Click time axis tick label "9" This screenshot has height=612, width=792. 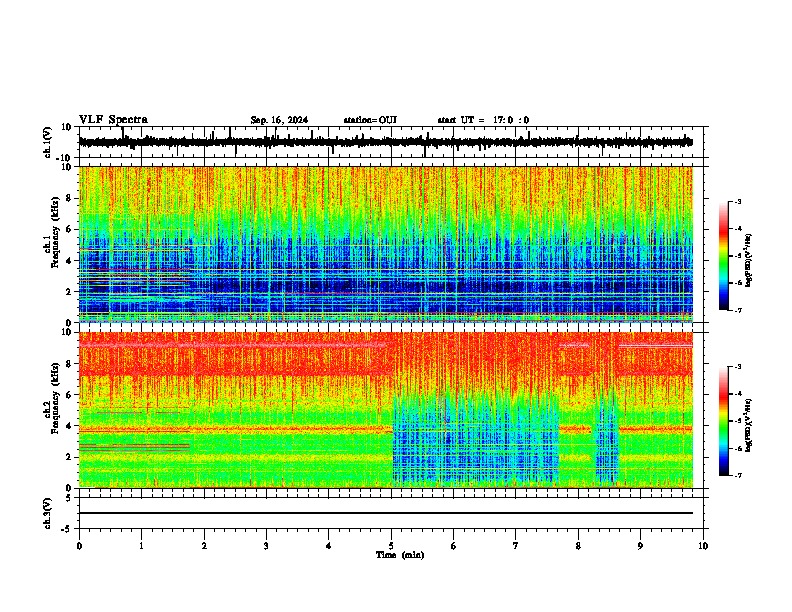[640, 546]
